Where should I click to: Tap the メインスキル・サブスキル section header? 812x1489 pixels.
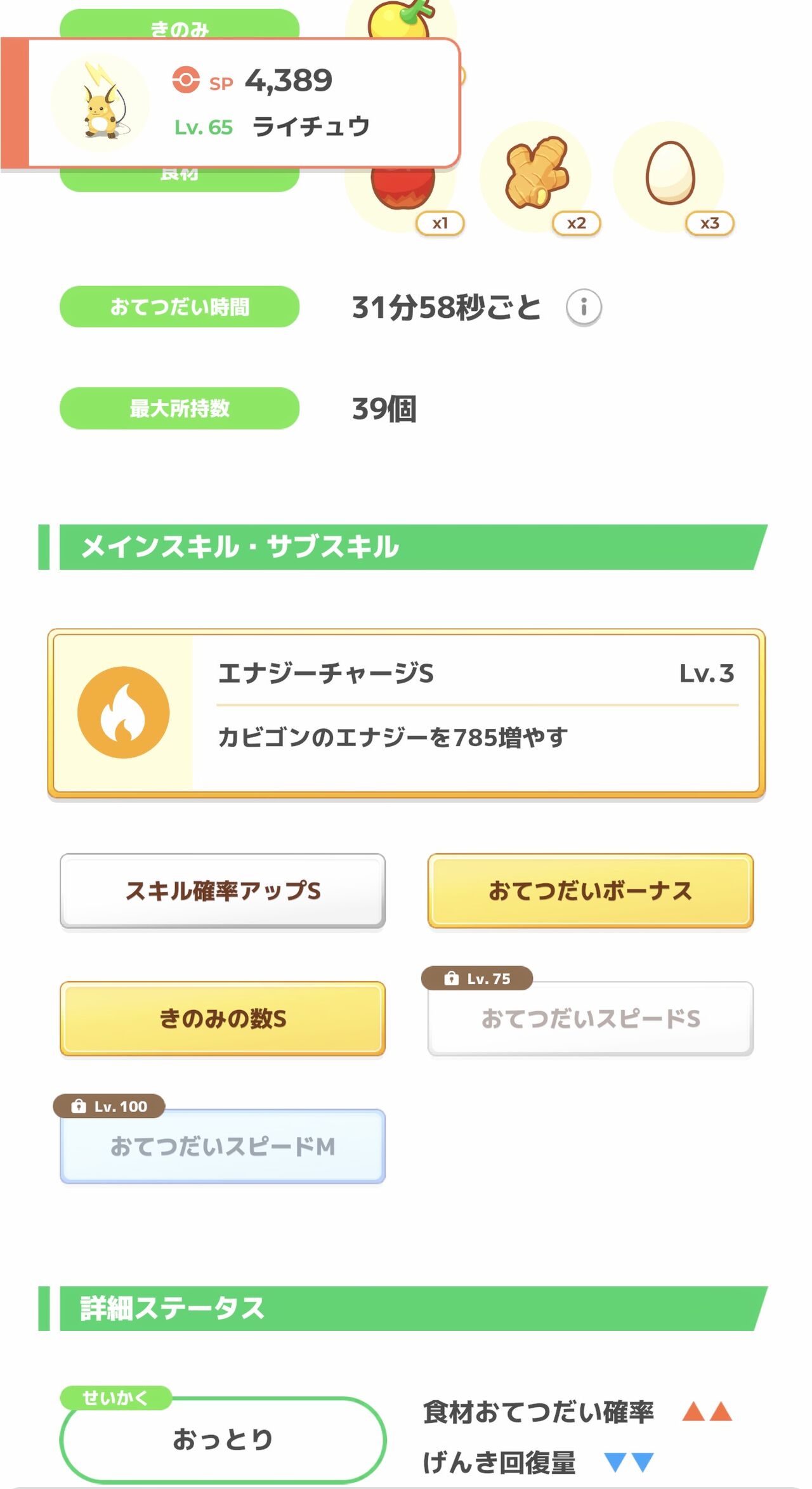click(x=403, y=547)
